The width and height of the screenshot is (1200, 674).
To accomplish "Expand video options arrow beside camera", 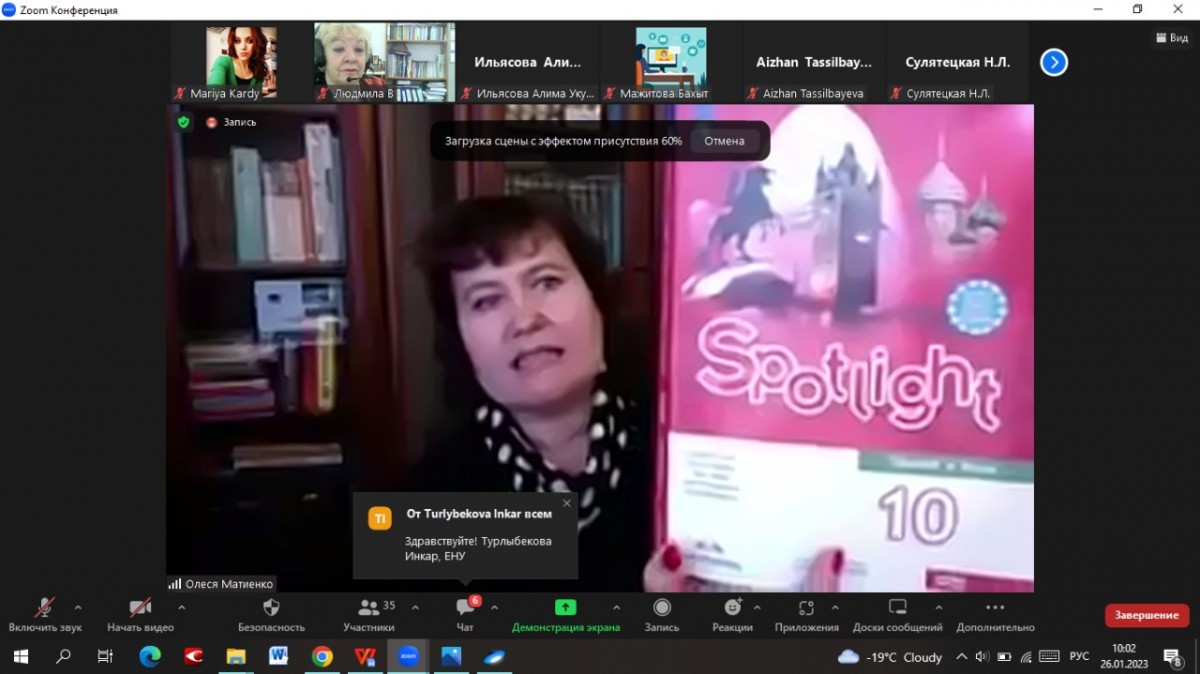I will pos(181,607).
